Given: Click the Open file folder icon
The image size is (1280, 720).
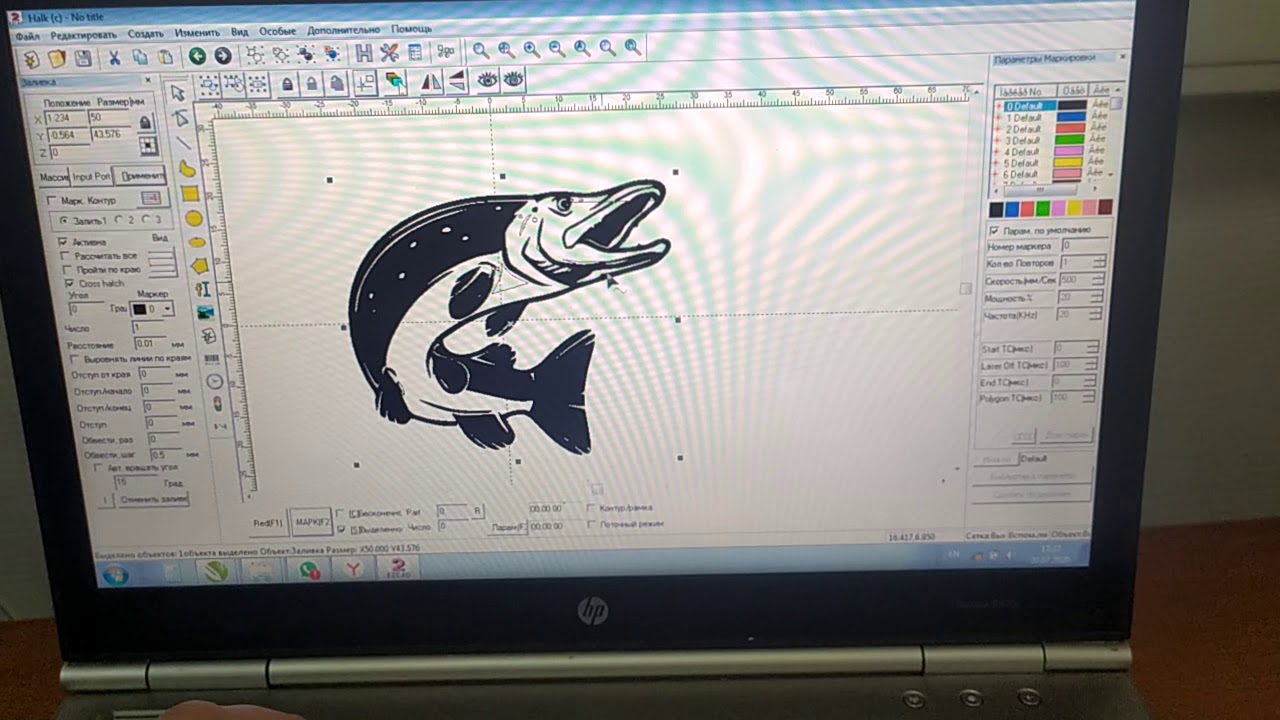Looking at the screenshot, I should (x=57, y=58).
